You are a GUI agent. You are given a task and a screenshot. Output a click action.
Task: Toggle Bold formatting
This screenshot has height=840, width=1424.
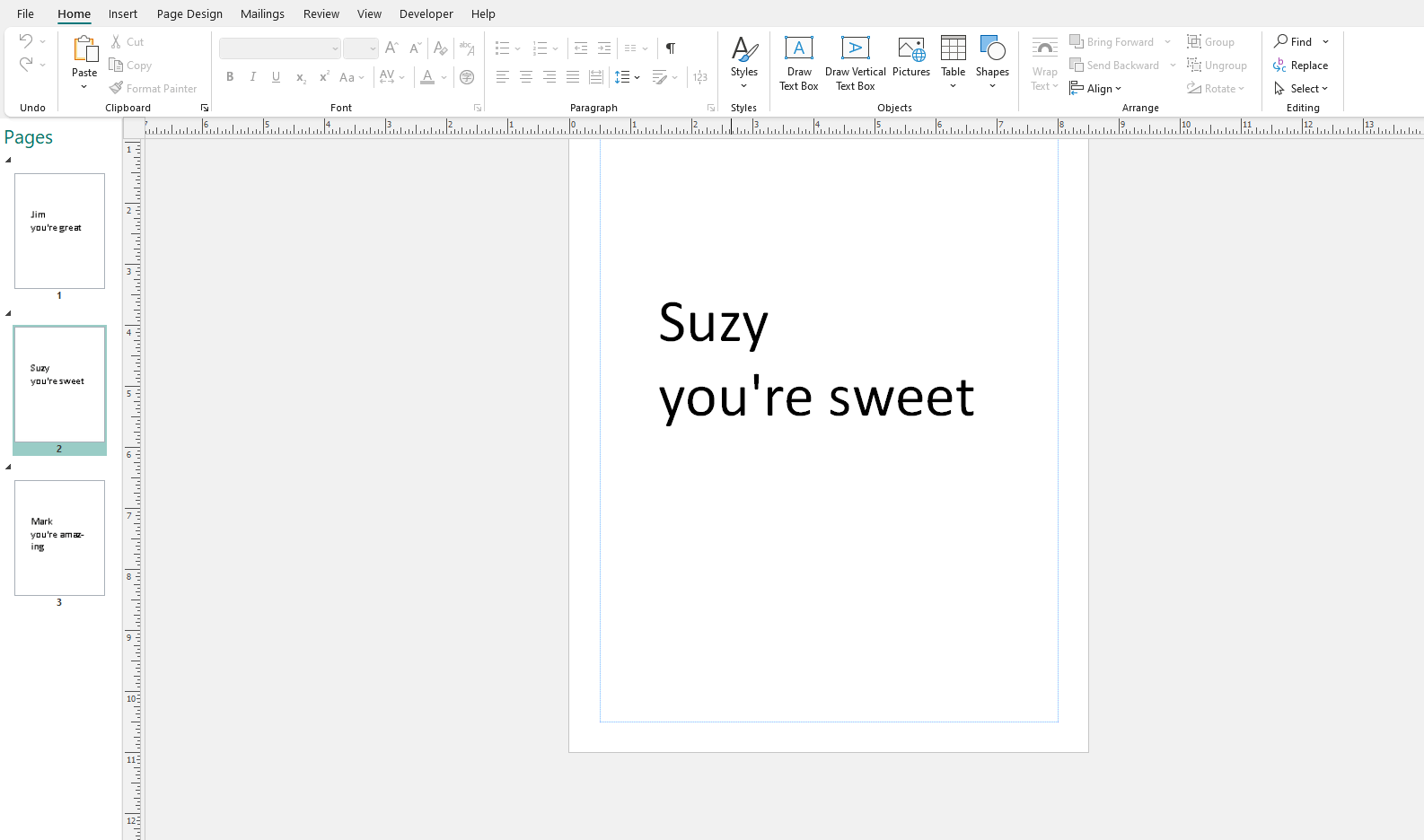coord(230,77)
